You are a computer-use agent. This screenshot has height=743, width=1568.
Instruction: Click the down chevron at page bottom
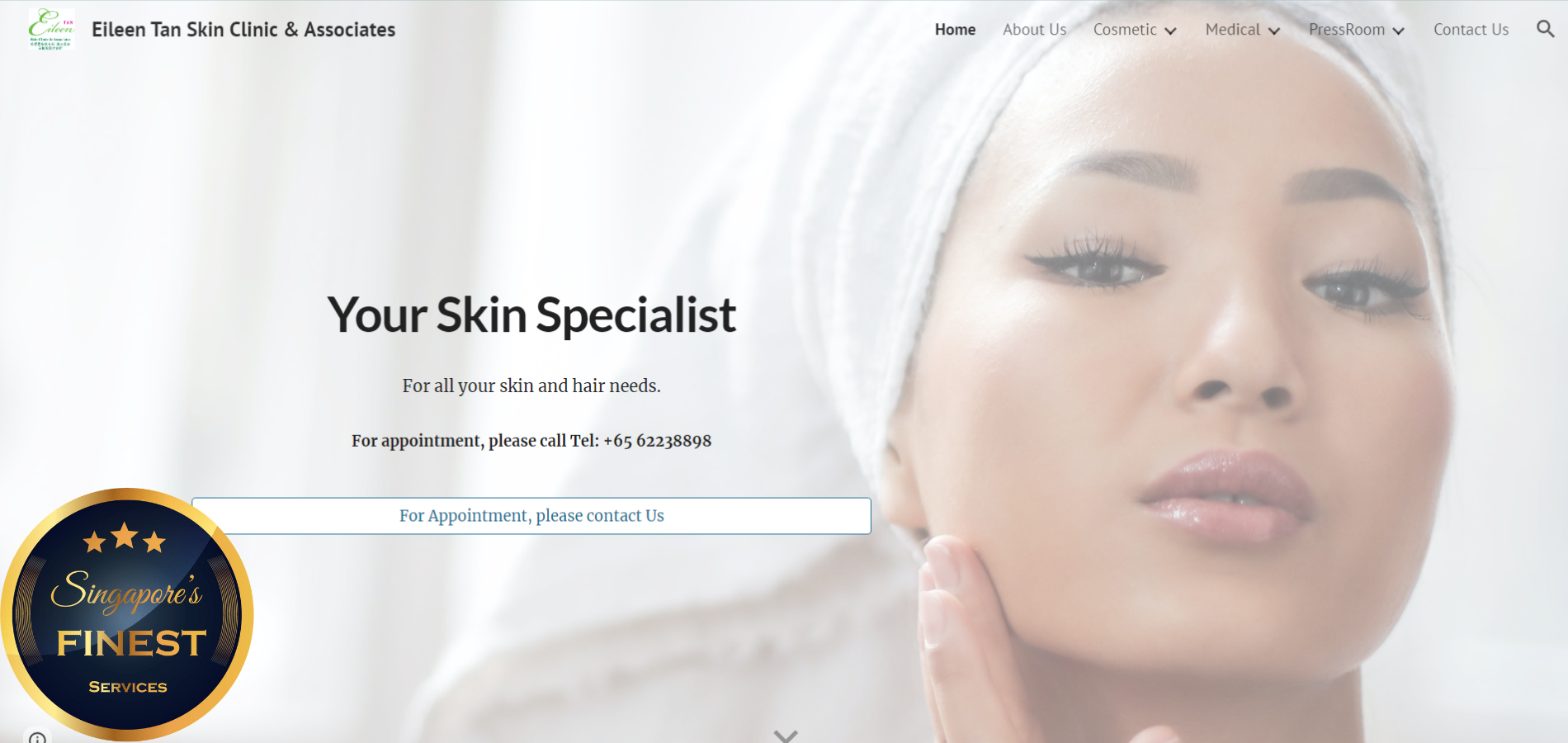tap(786, 735)
